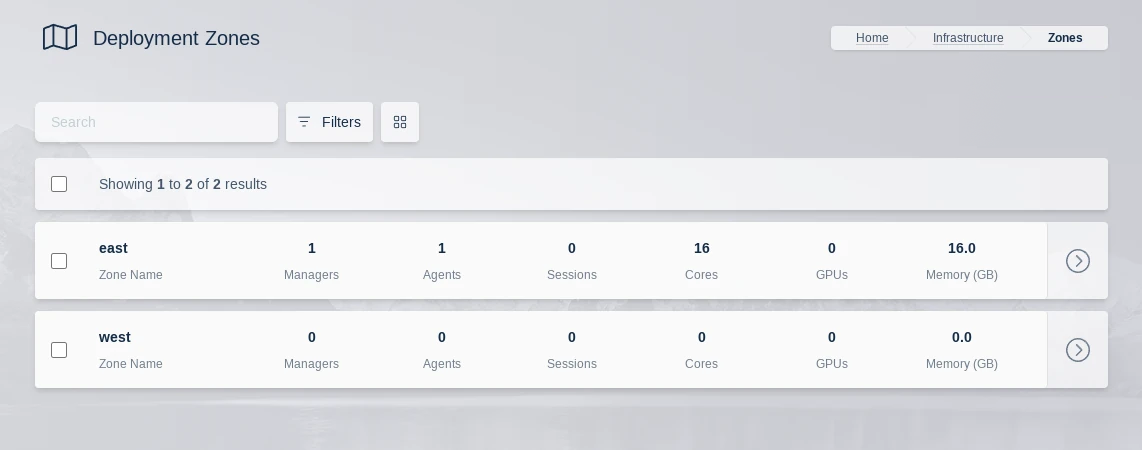Click east zone Cores value 16
Image resolution: width=1142 pixels, height=450 pixels.
[x=702, y=248]
